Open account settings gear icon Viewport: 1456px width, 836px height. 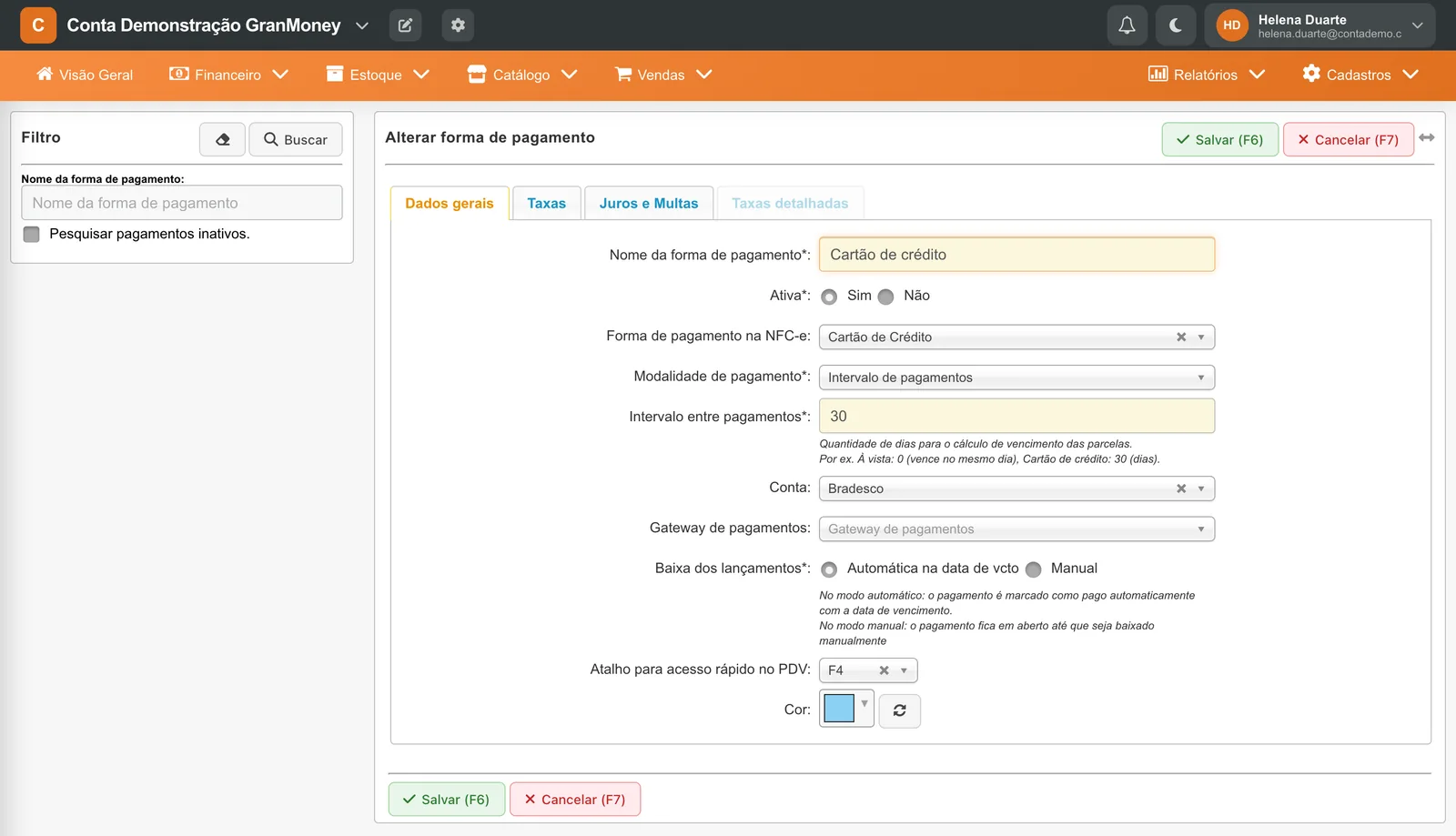tap(458, 25)
